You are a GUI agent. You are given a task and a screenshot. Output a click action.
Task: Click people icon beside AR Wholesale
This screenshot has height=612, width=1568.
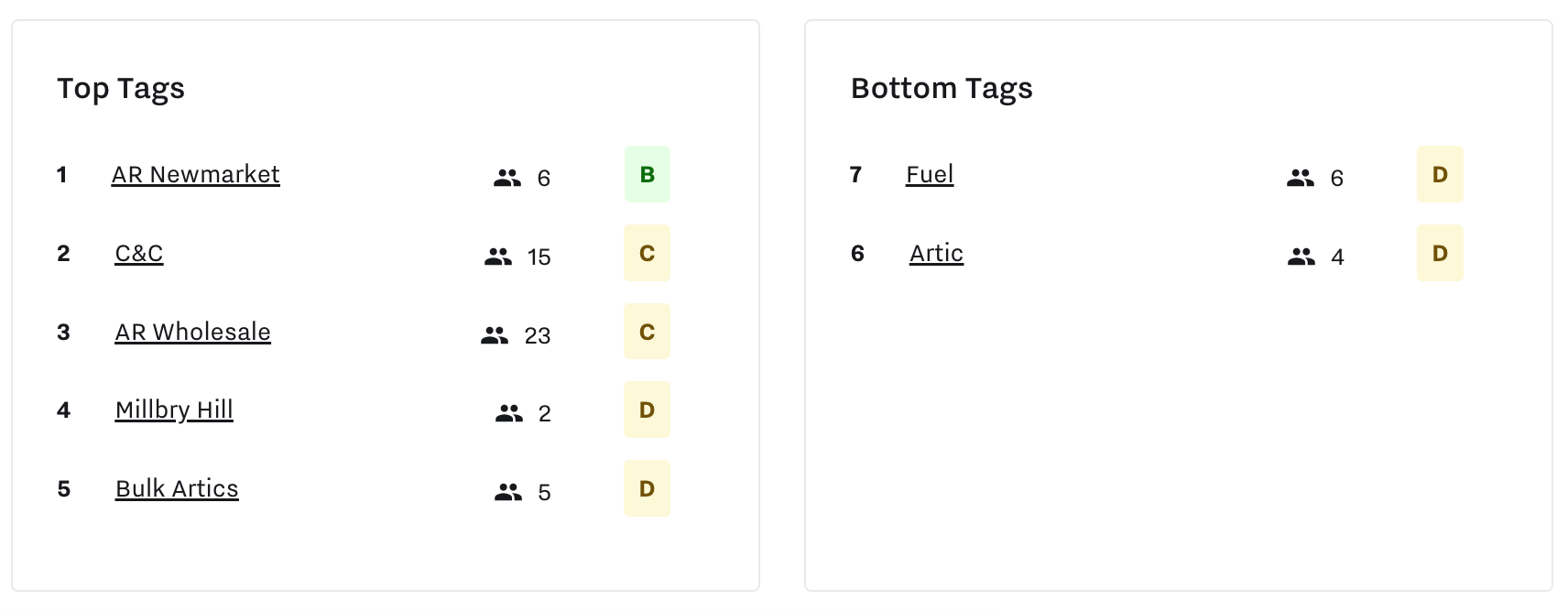pyautogui.click(x=495, y=335)
